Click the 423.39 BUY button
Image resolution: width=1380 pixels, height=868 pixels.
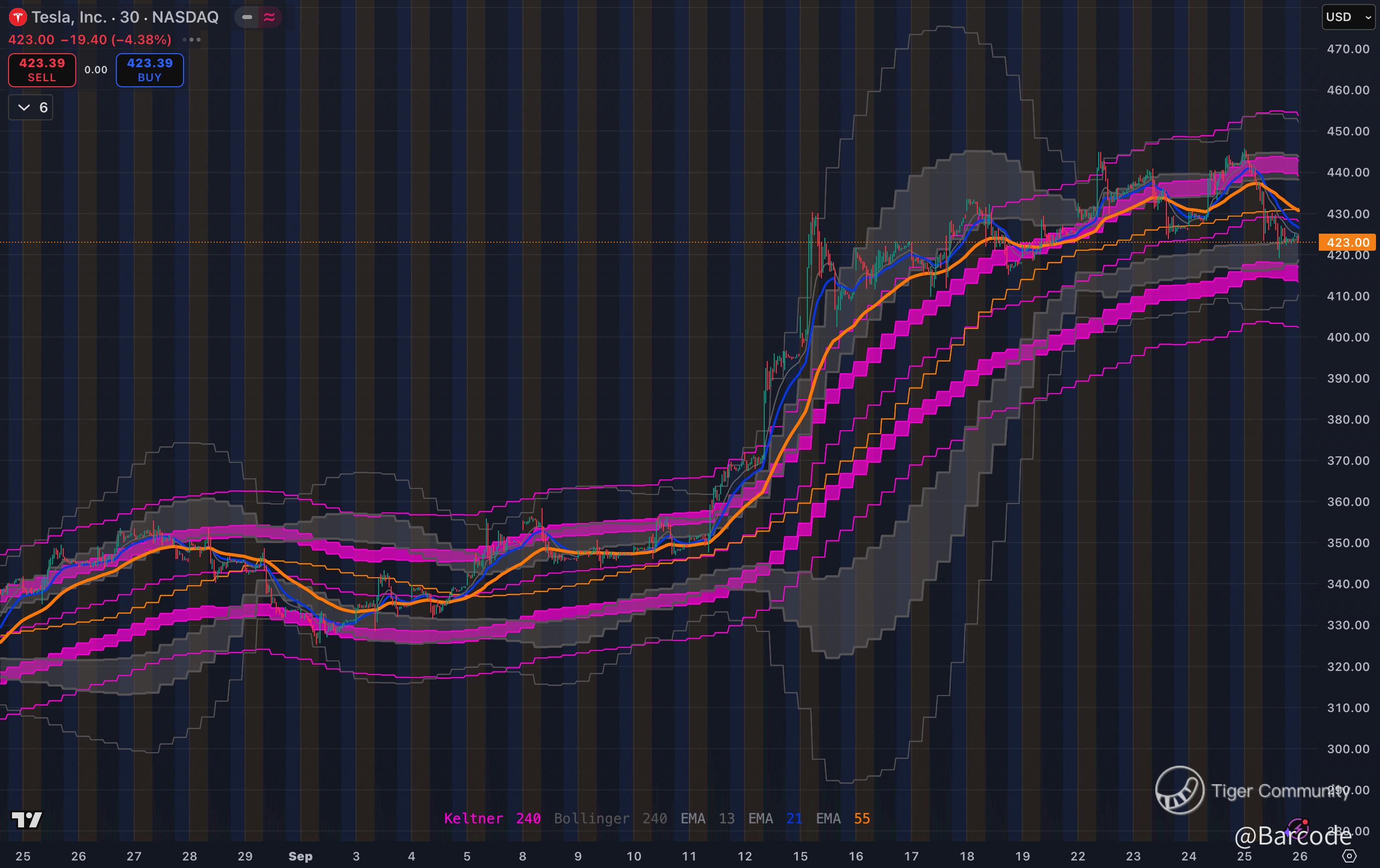149,70
